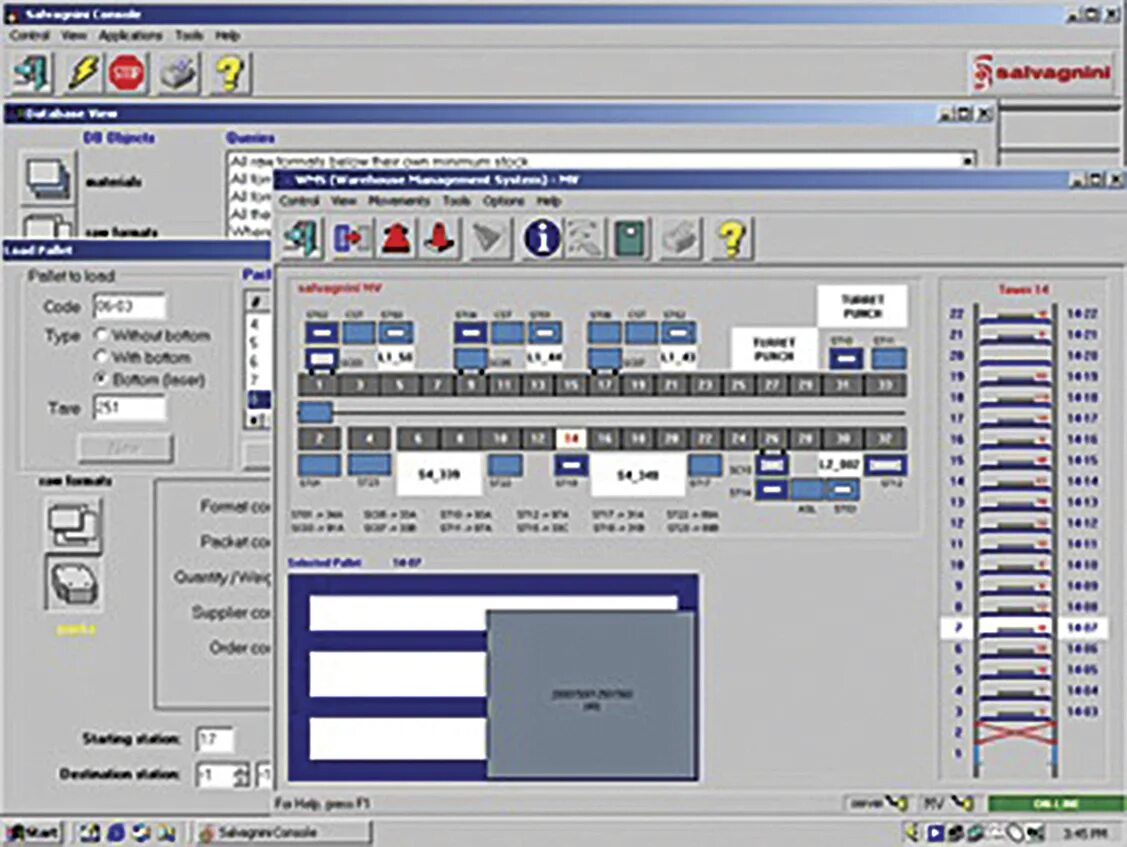The image size is (1127, 847).
Task: Open the Help menu in WMS window
Action: point(549,201)
